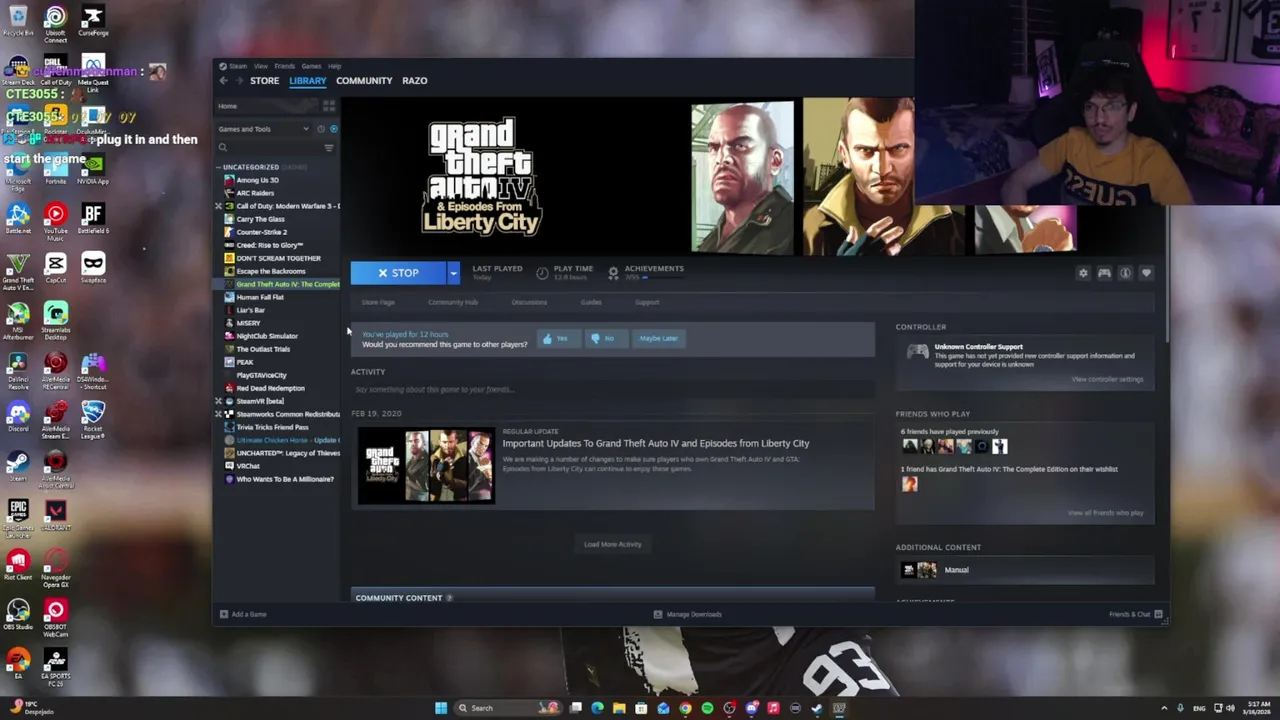This screenshot has width=1280, height=720.
Task: Click Load More Activity
Action: (612, 544)
